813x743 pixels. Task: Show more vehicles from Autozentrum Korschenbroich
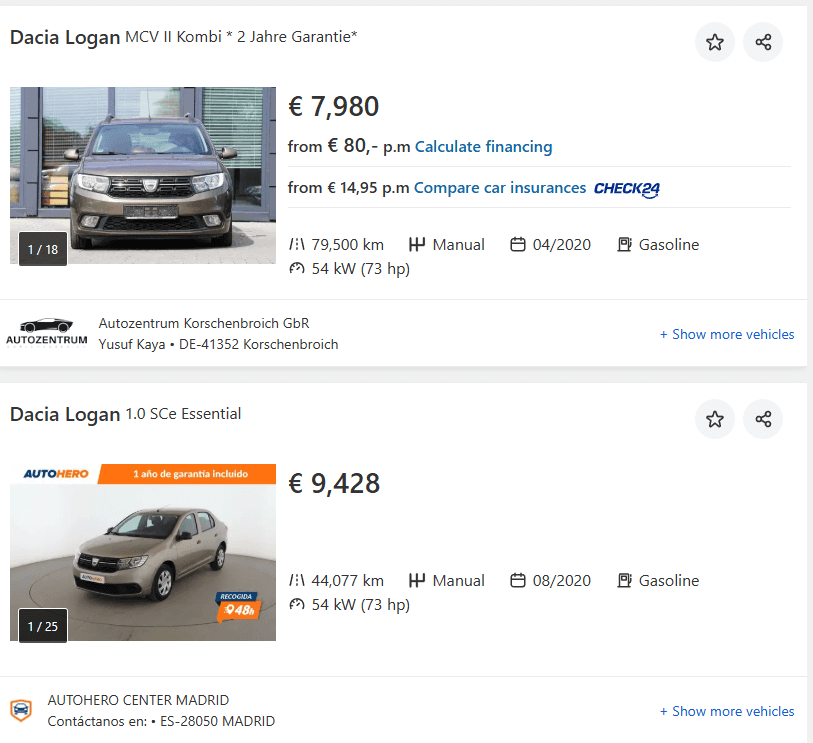727,334
